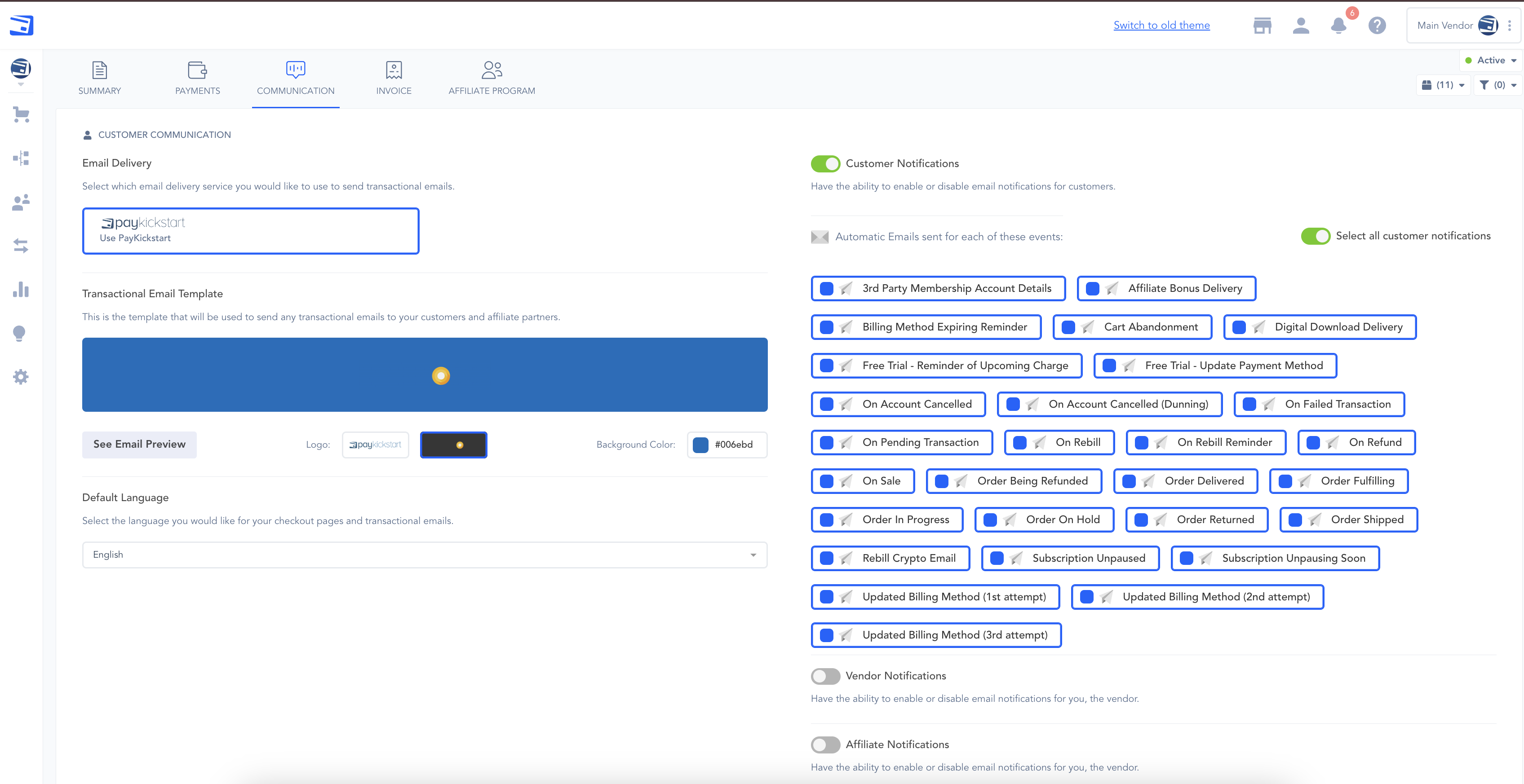
Task: Open the shopping cart sidebar icon
Action: point(21,114)
